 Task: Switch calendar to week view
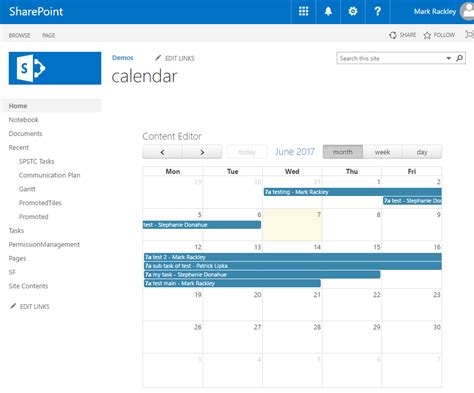382,152
